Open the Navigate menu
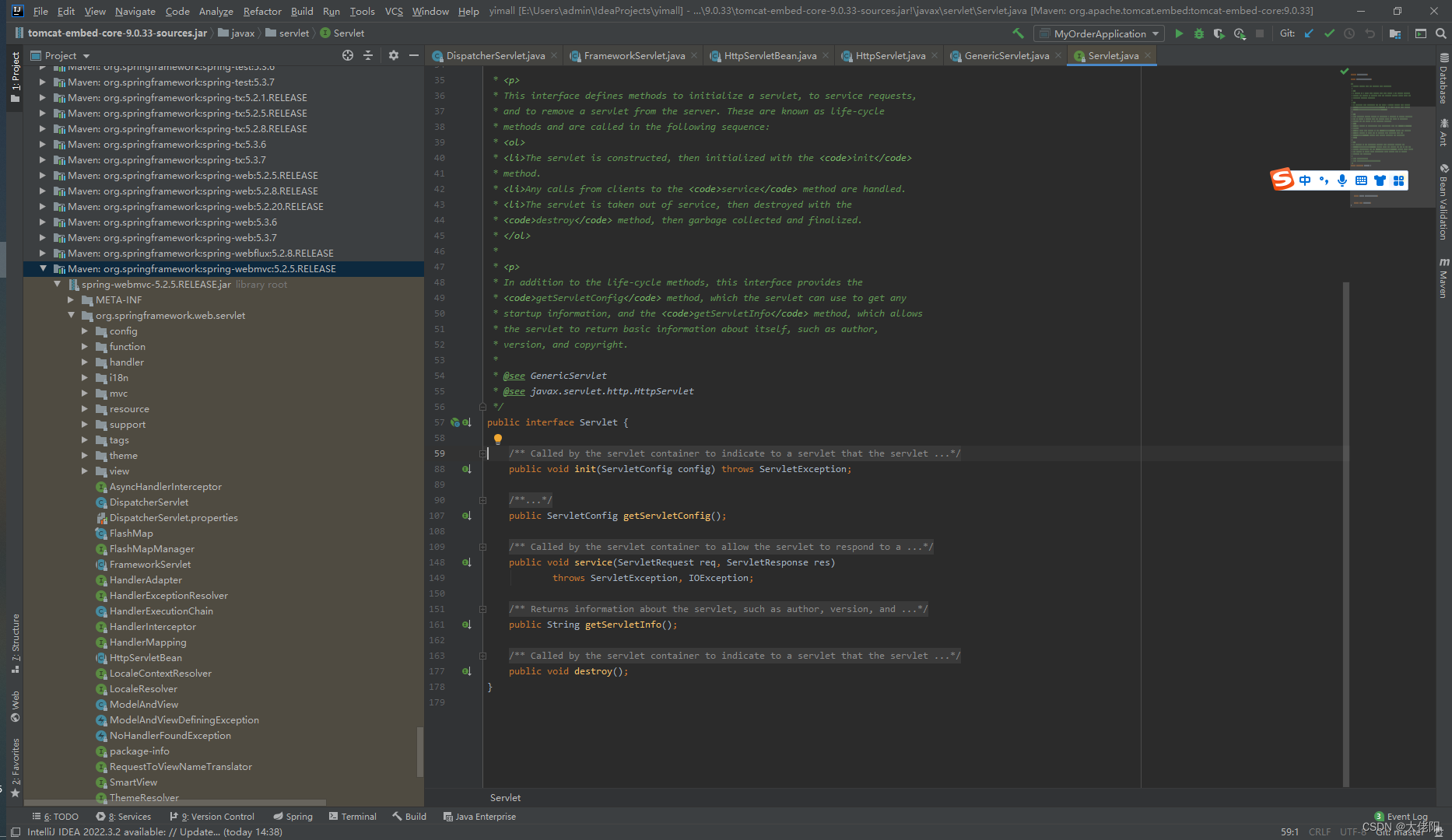Viewport: 1452px width, 840px height. (135, 11)
